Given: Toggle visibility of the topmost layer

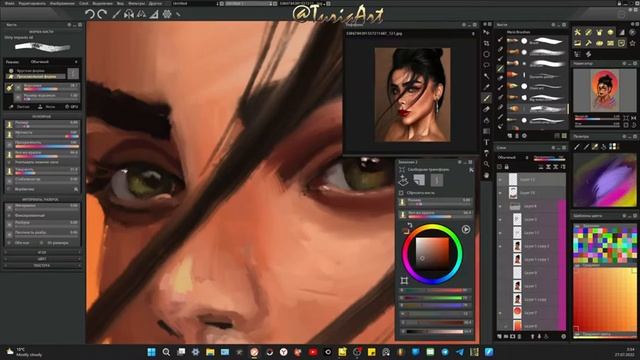Looking at the screenshot, I should (x=500, y=180).
